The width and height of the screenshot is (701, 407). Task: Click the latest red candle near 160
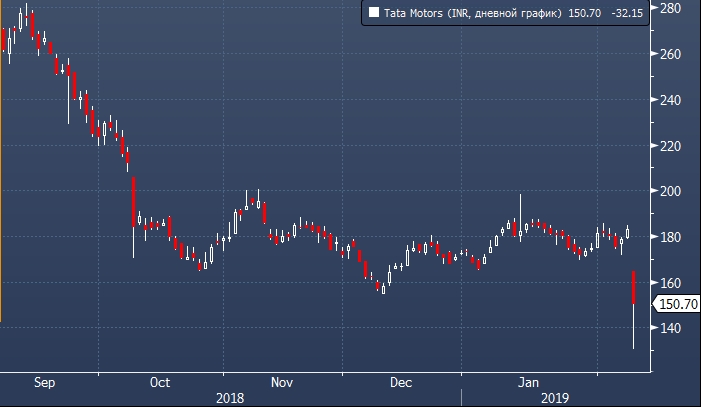(634, 287)
